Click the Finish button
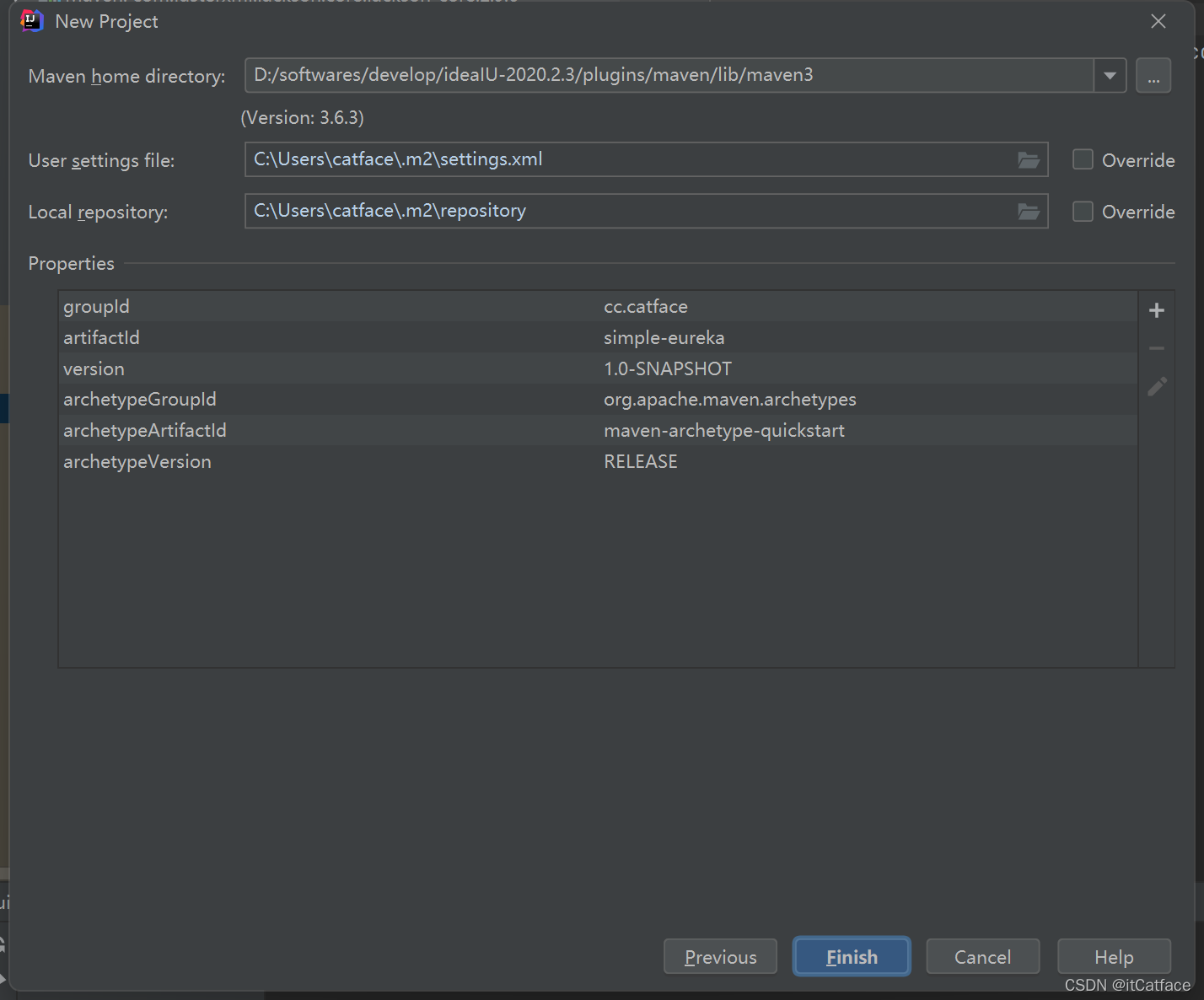1204x1000 pixels. tap(852, 957)
